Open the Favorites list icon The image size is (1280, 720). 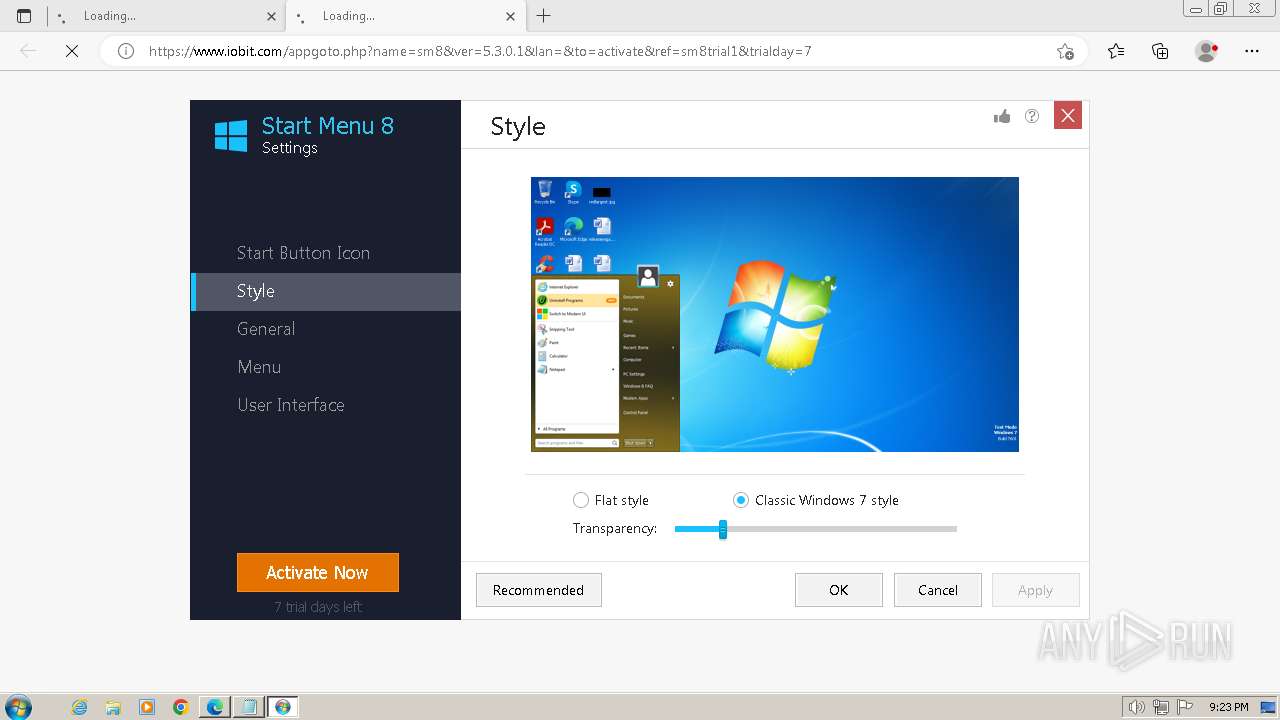pos(1116,51)
